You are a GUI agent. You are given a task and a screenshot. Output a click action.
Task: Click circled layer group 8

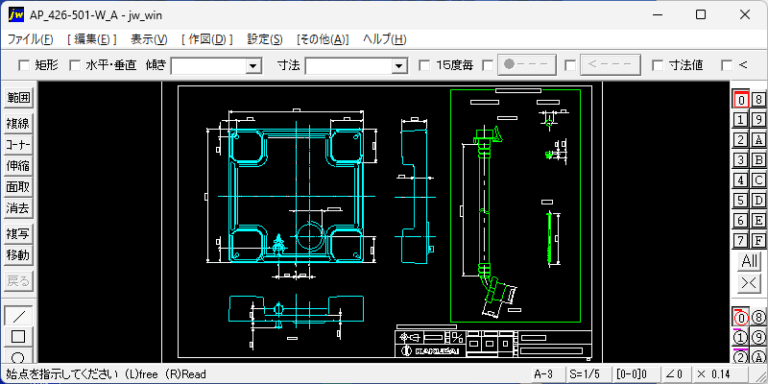(x=758, y=318)
